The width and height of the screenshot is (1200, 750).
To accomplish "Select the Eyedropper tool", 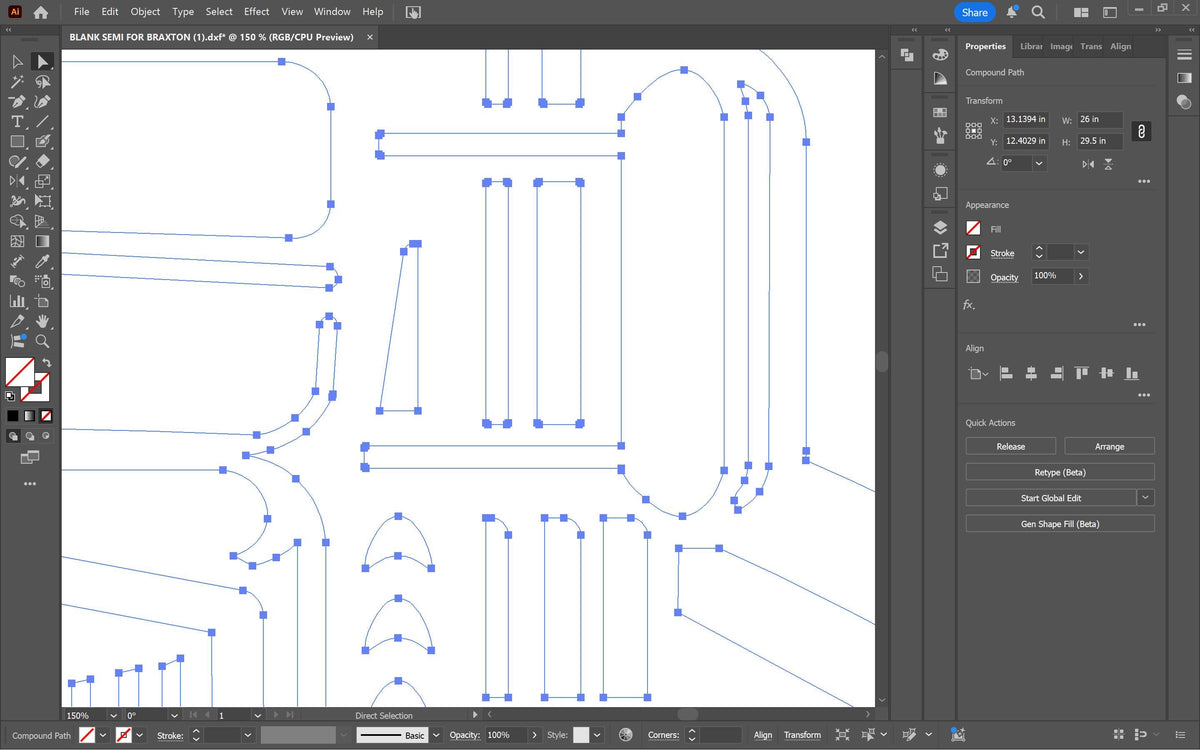I will (42, 261).
